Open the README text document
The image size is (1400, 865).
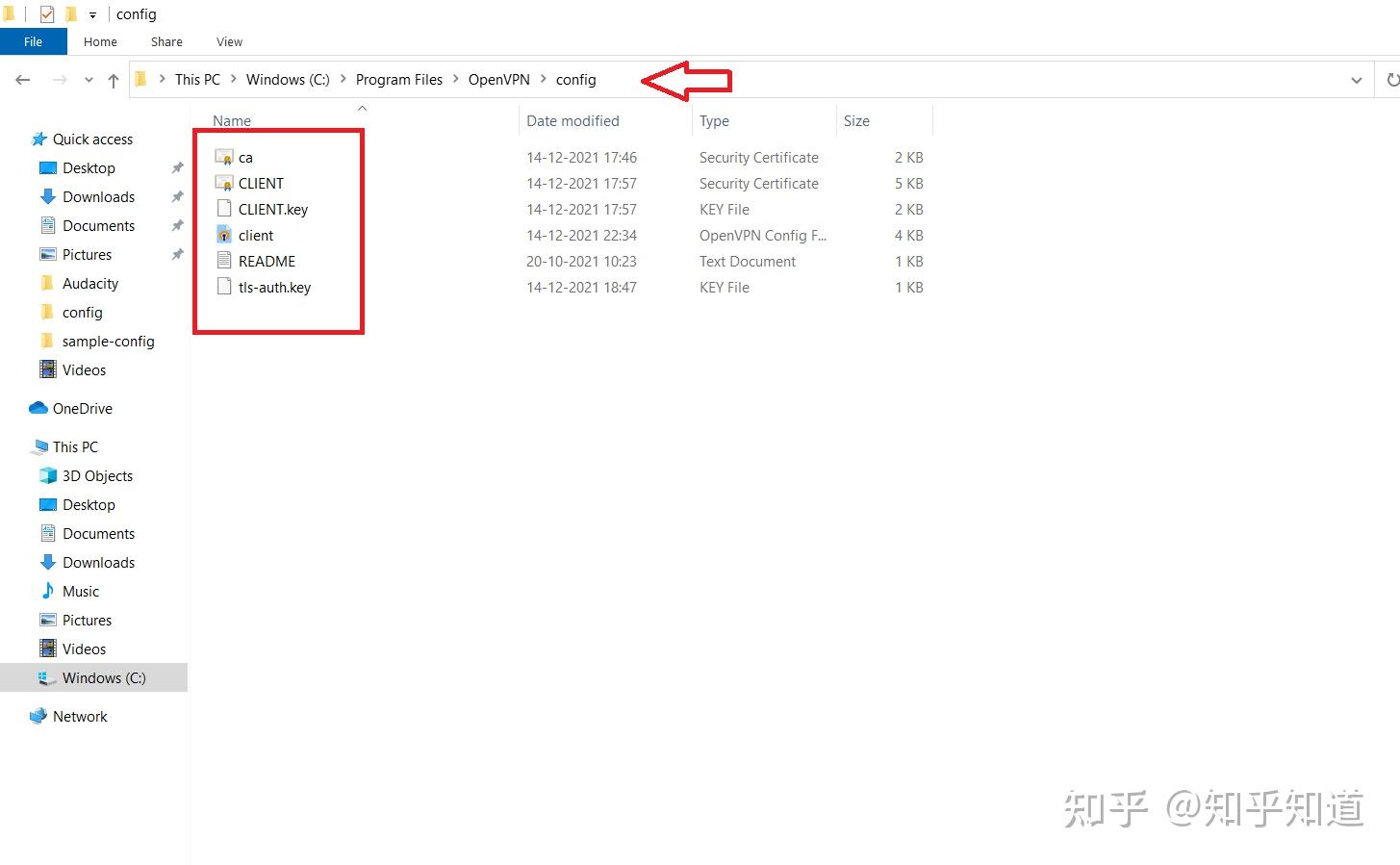(267, 261)
